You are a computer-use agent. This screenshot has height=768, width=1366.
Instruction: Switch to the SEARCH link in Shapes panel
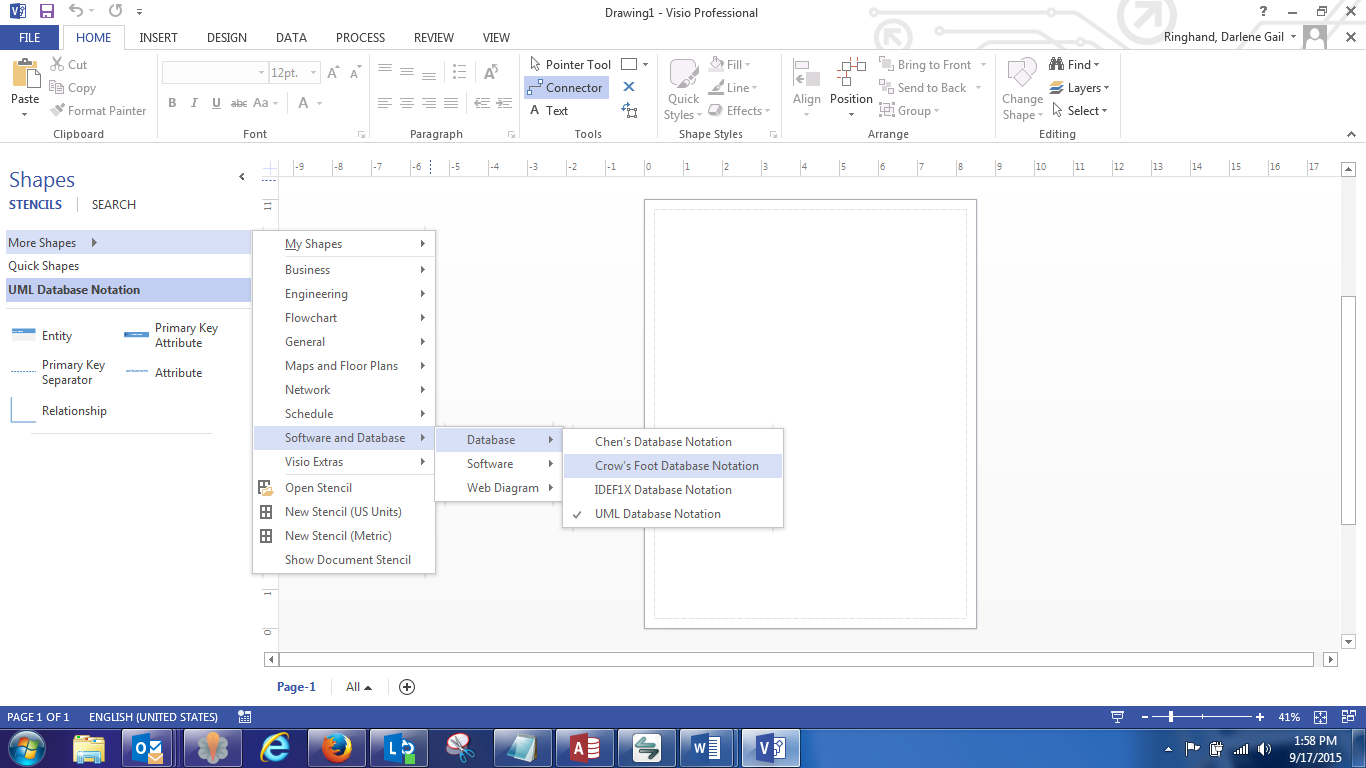tap(113, 204)
